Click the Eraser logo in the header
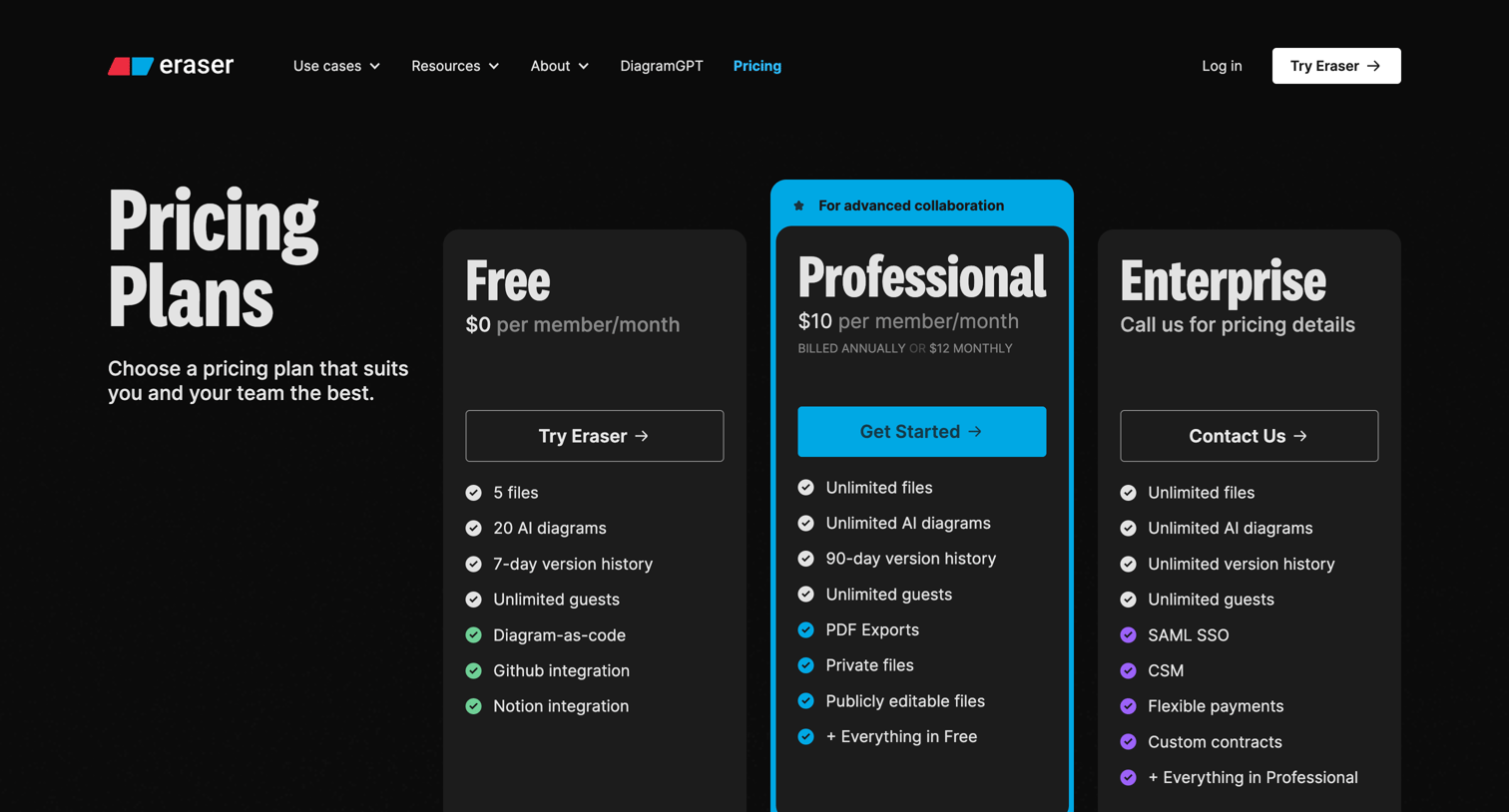This screenshot has height=812, width=1509. (x=171, y=66)
